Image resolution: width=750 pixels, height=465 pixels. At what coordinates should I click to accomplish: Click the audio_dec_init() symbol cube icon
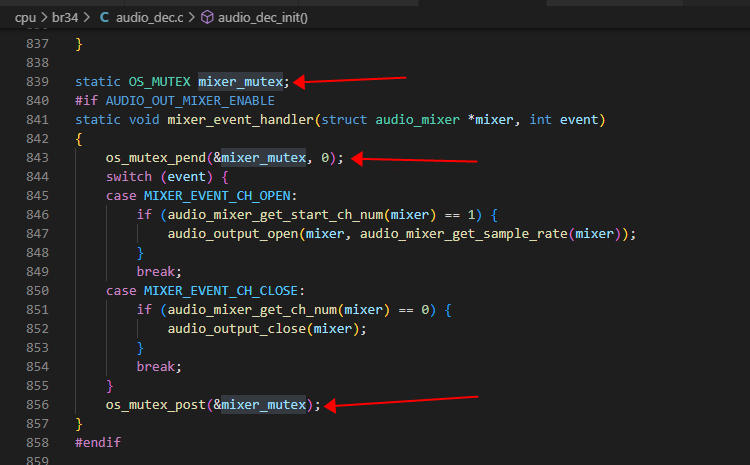coord(207,18)
